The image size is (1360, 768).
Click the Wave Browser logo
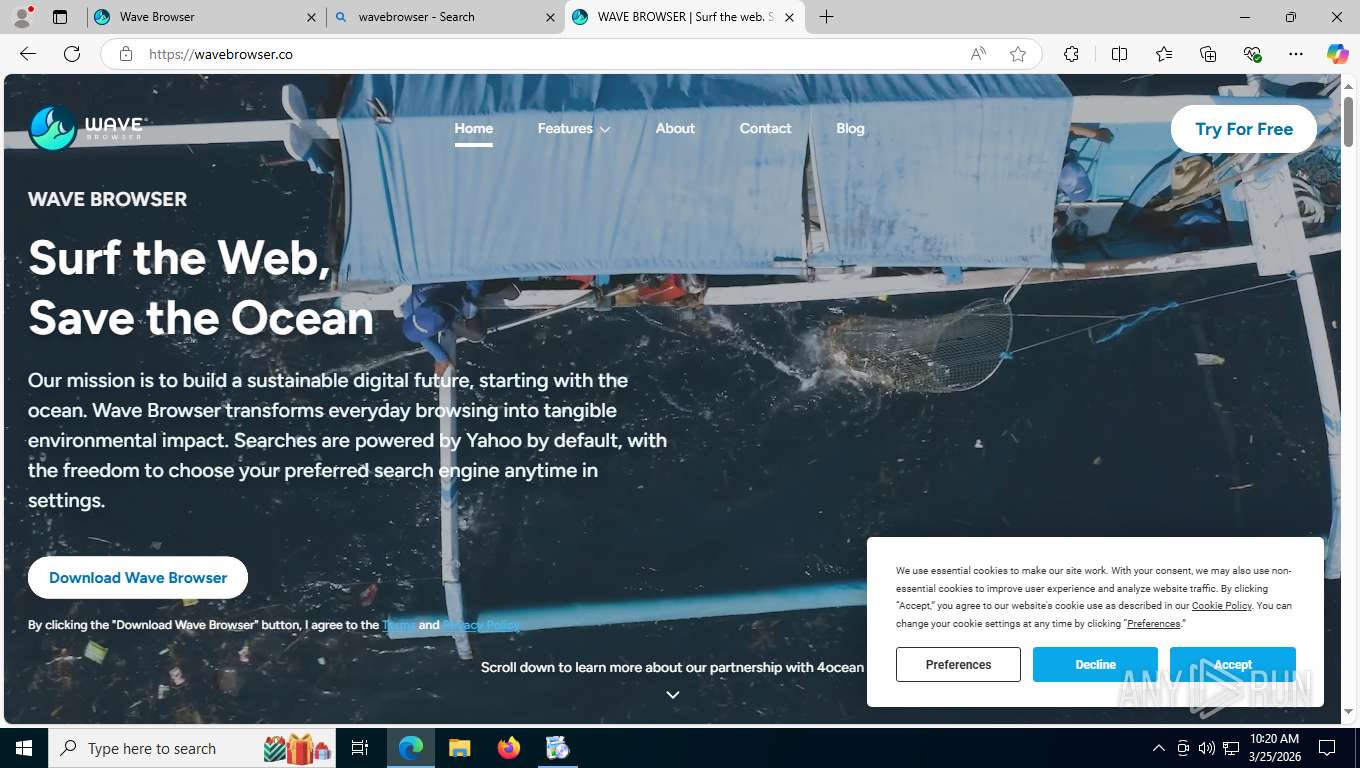(x=88, y=128)
